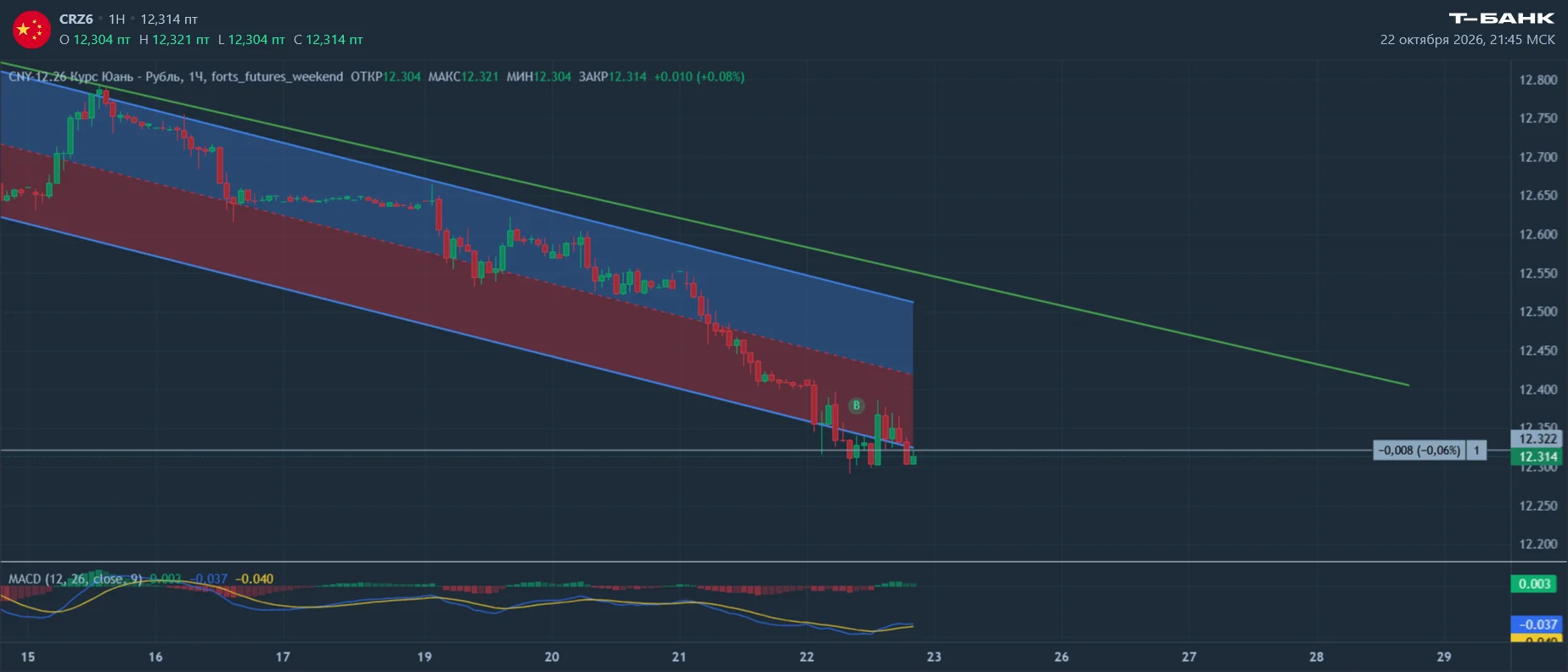Click the 12.800 price axis label
1568x672 pixels.
pos(1538,80)
